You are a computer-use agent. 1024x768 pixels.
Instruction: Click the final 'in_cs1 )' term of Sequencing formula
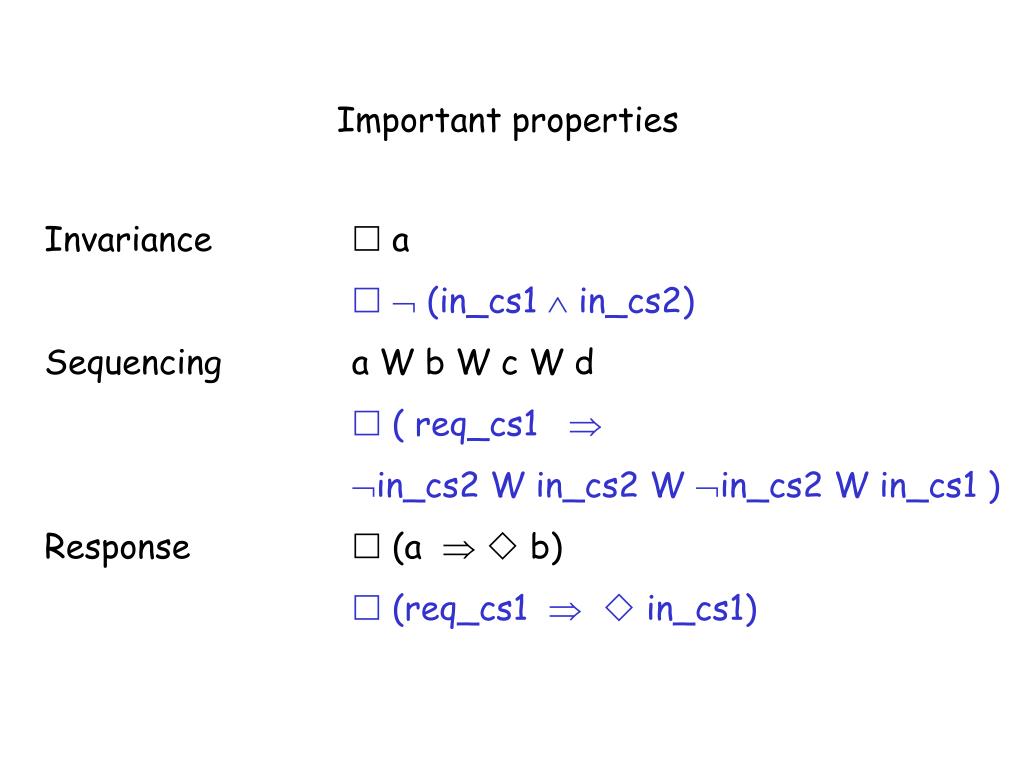(940, 486)
